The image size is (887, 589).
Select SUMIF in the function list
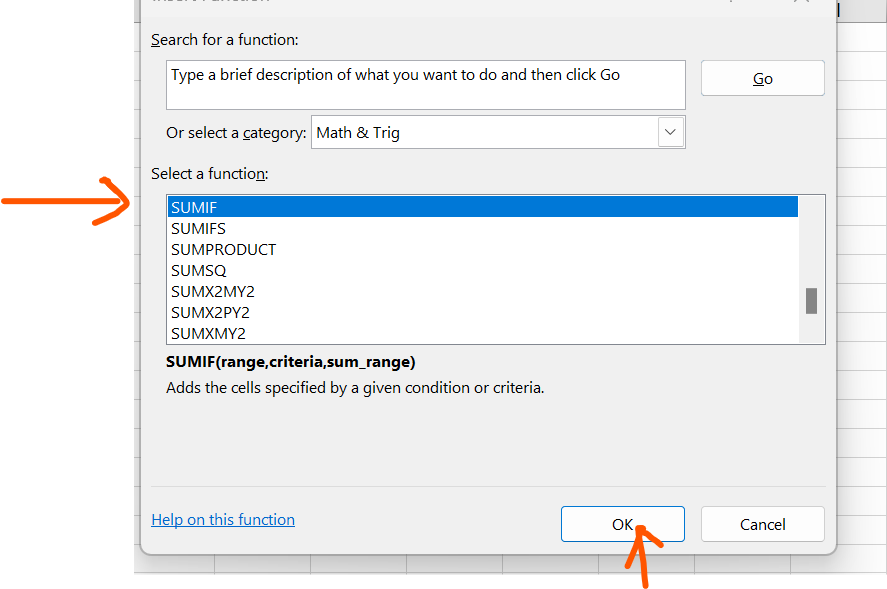coord(483,207)
